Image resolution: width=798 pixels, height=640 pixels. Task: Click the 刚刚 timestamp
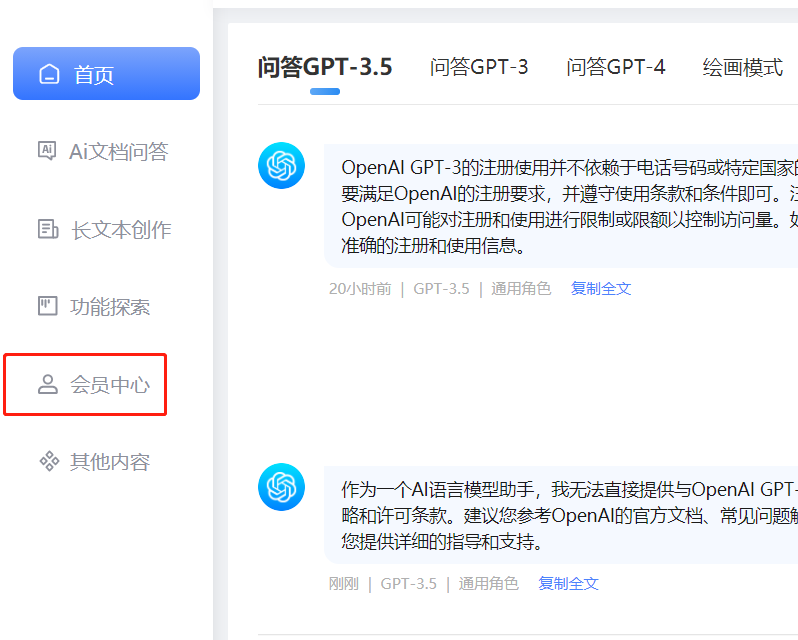(x=343, y=584)
